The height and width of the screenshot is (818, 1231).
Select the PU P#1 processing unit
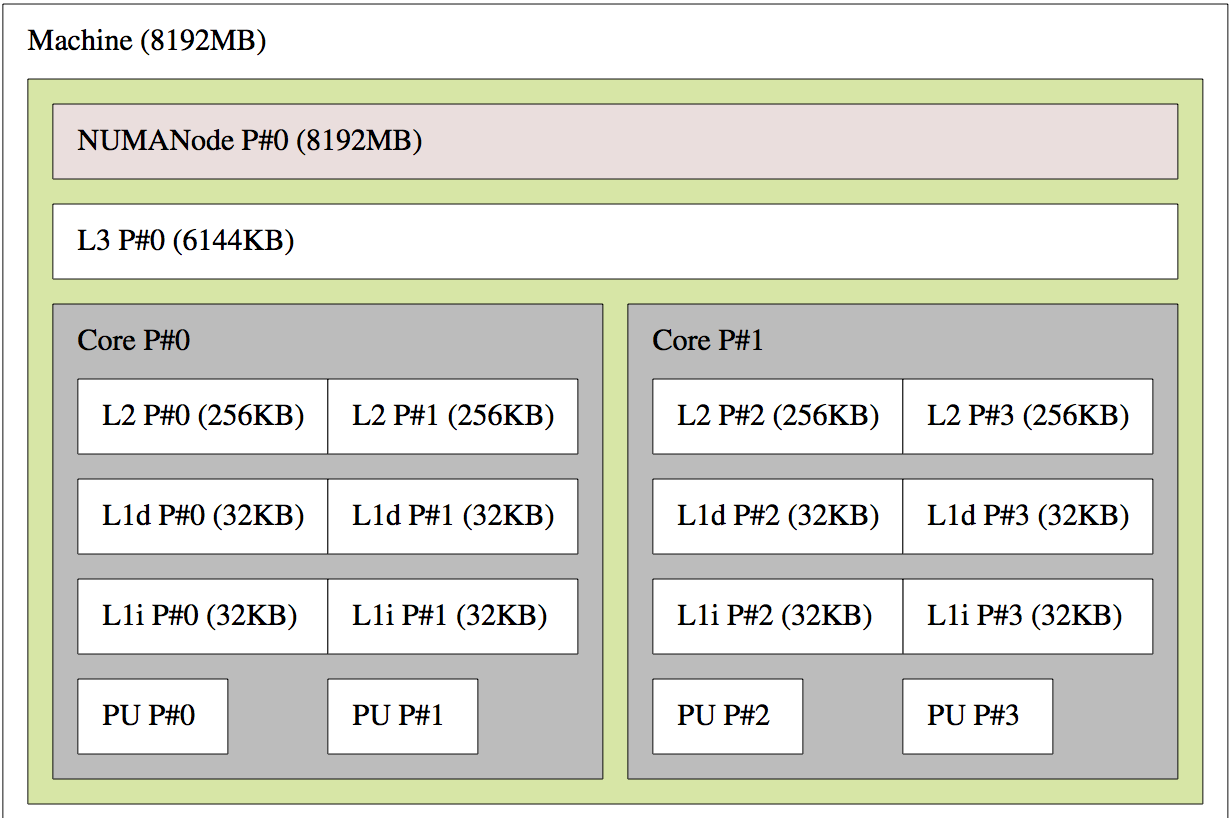[x=403, y=716]
